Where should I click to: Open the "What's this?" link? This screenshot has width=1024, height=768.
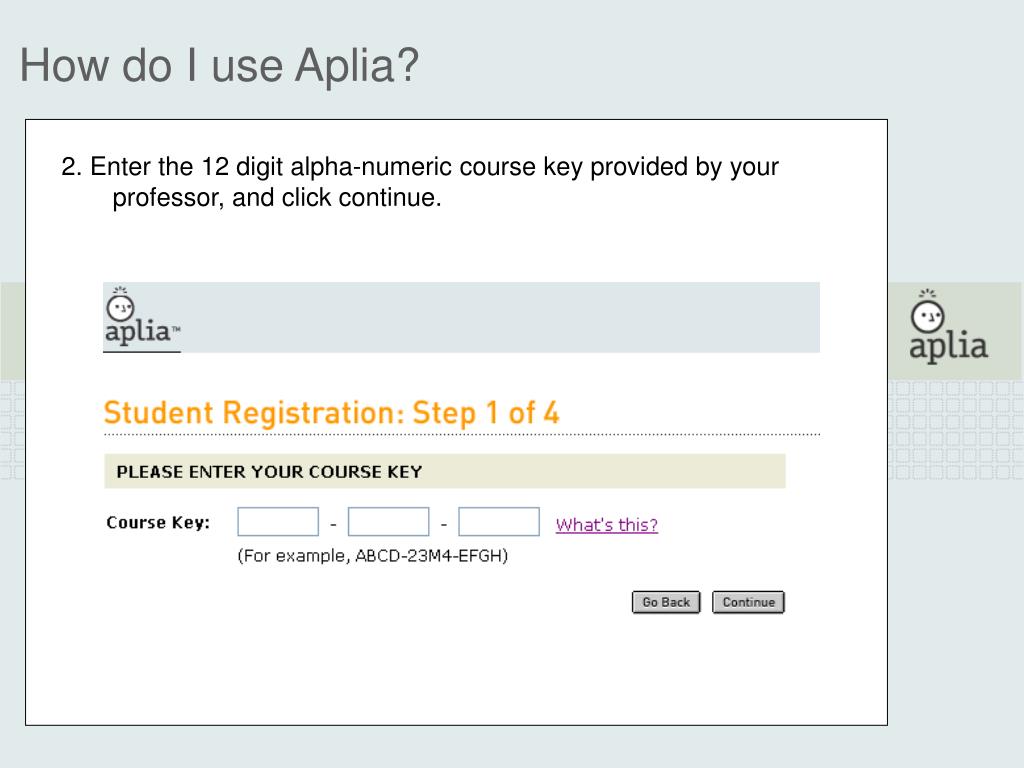point(607,524)
